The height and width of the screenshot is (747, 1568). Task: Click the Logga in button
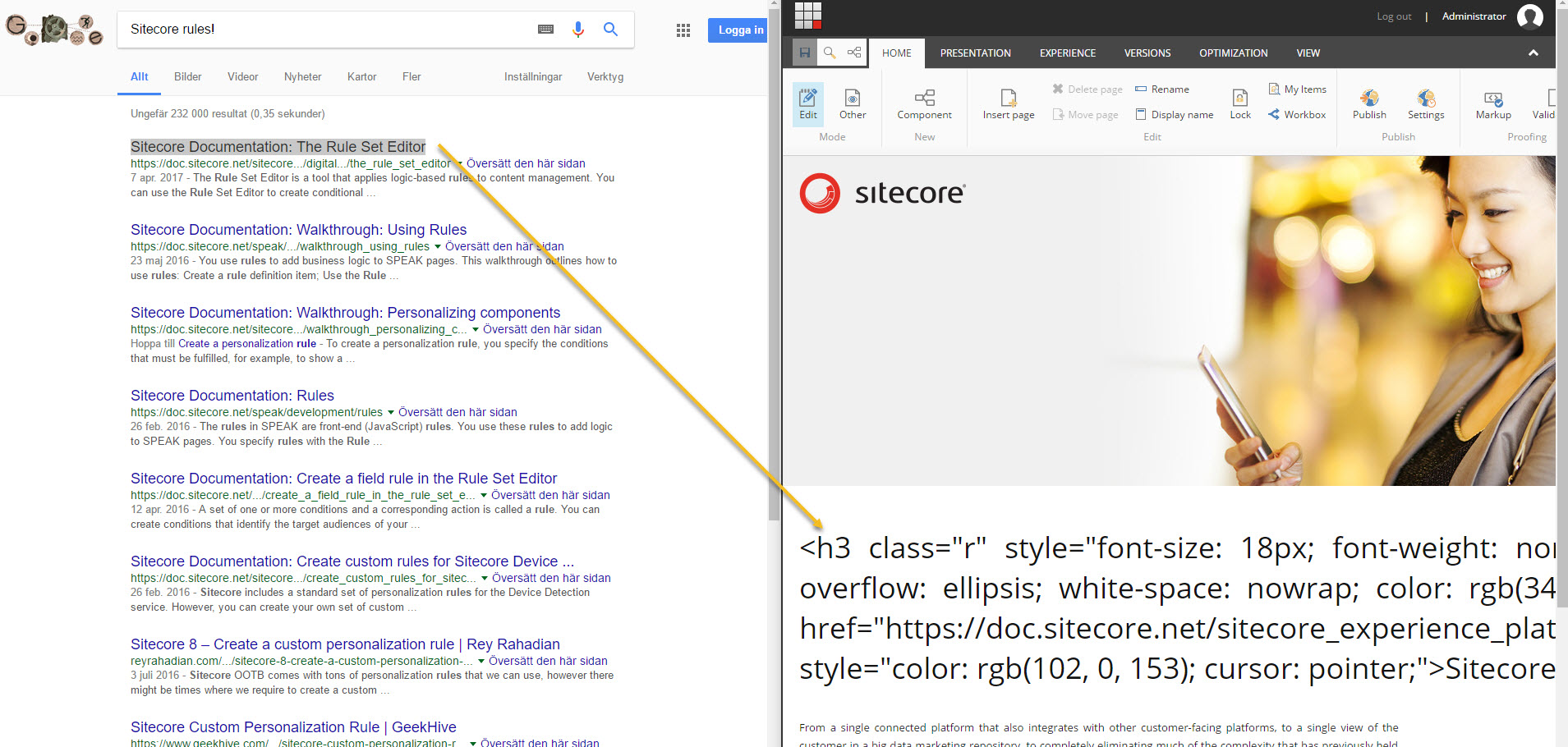tap(738, 30)
